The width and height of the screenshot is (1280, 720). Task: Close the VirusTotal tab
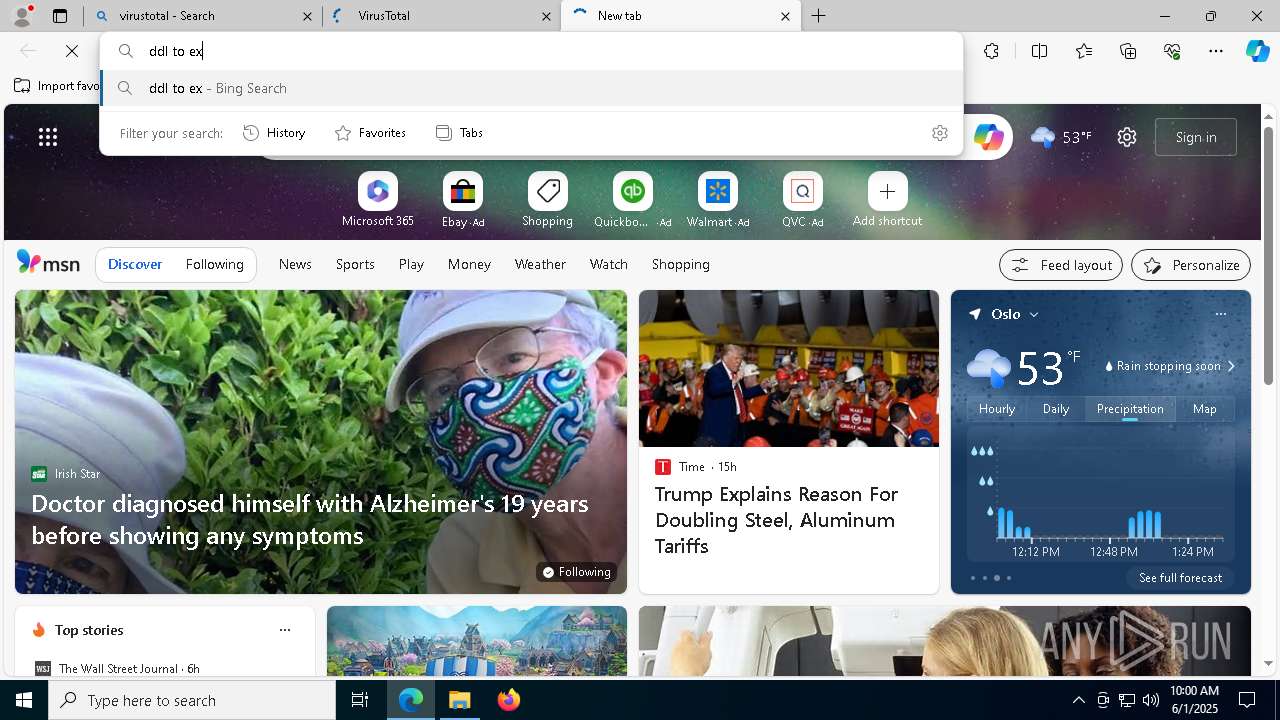[x=546, y=16]
